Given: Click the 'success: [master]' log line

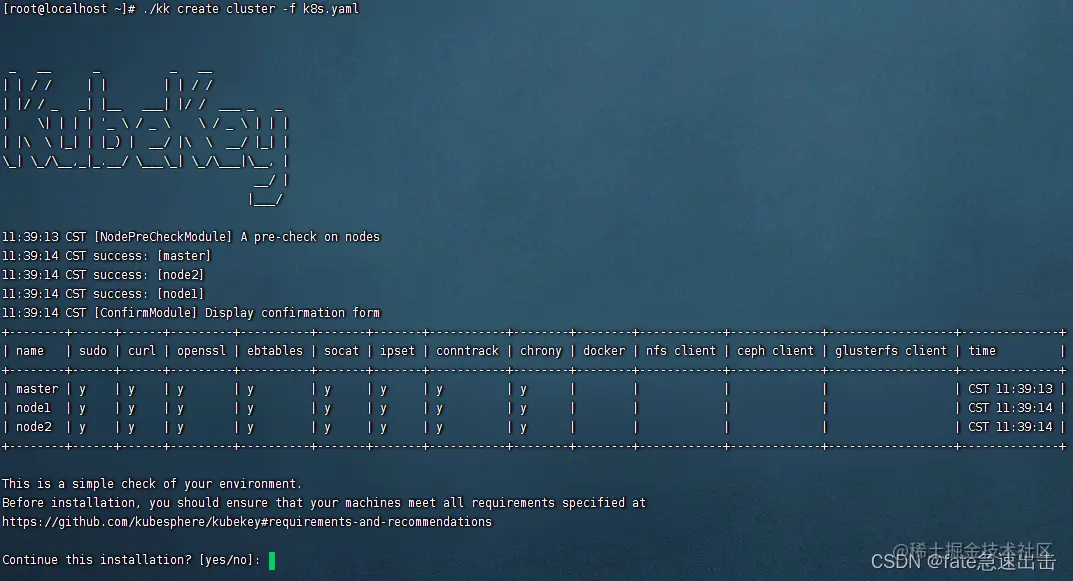Looking at the screenshot, I should coord(107,256).
